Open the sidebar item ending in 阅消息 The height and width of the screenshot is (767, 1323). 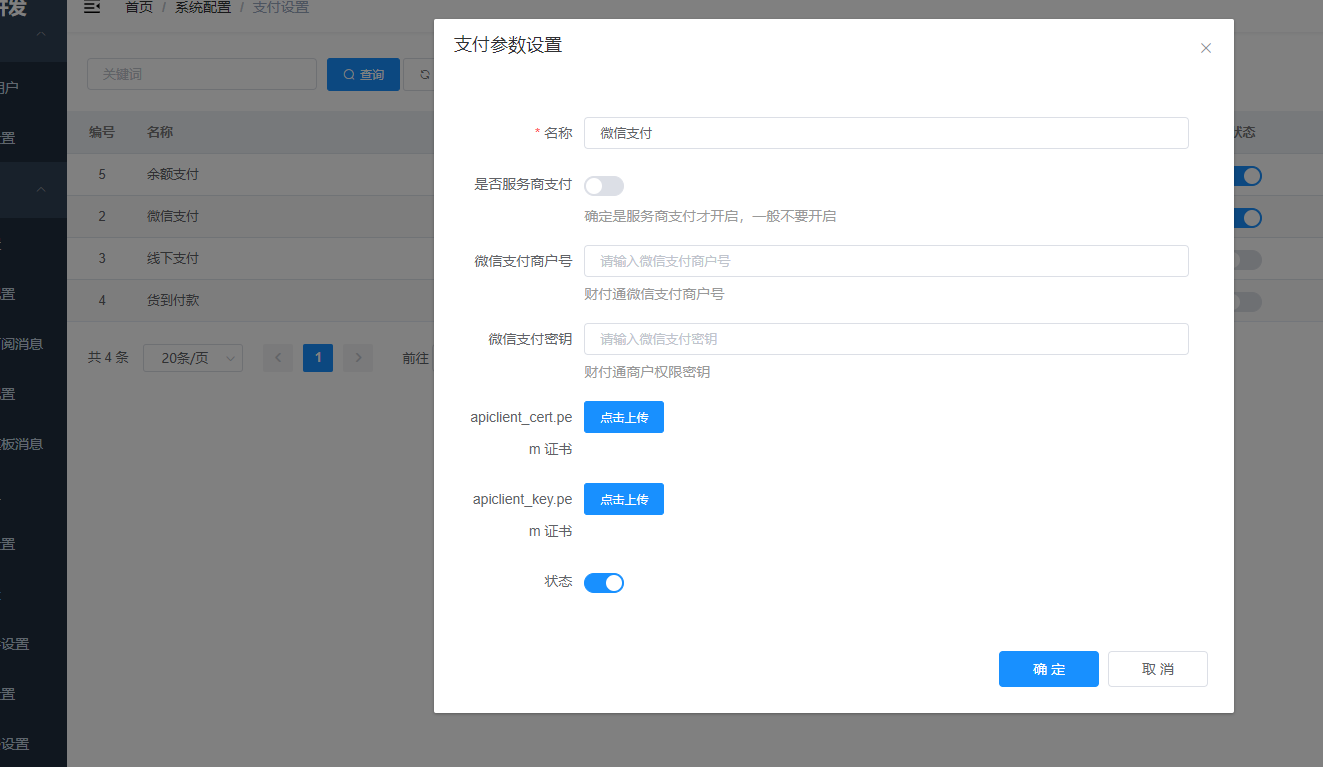click(x=22, y=344)
